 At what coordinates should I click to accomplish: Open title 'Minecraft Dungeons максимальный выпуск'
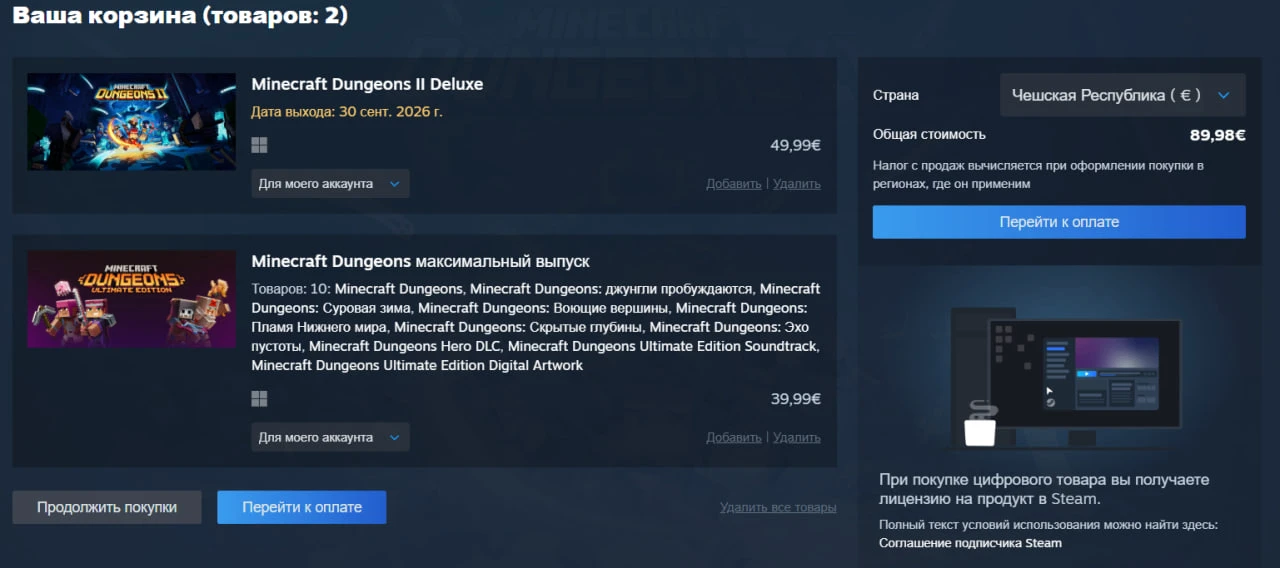click(x=420, y=261)
